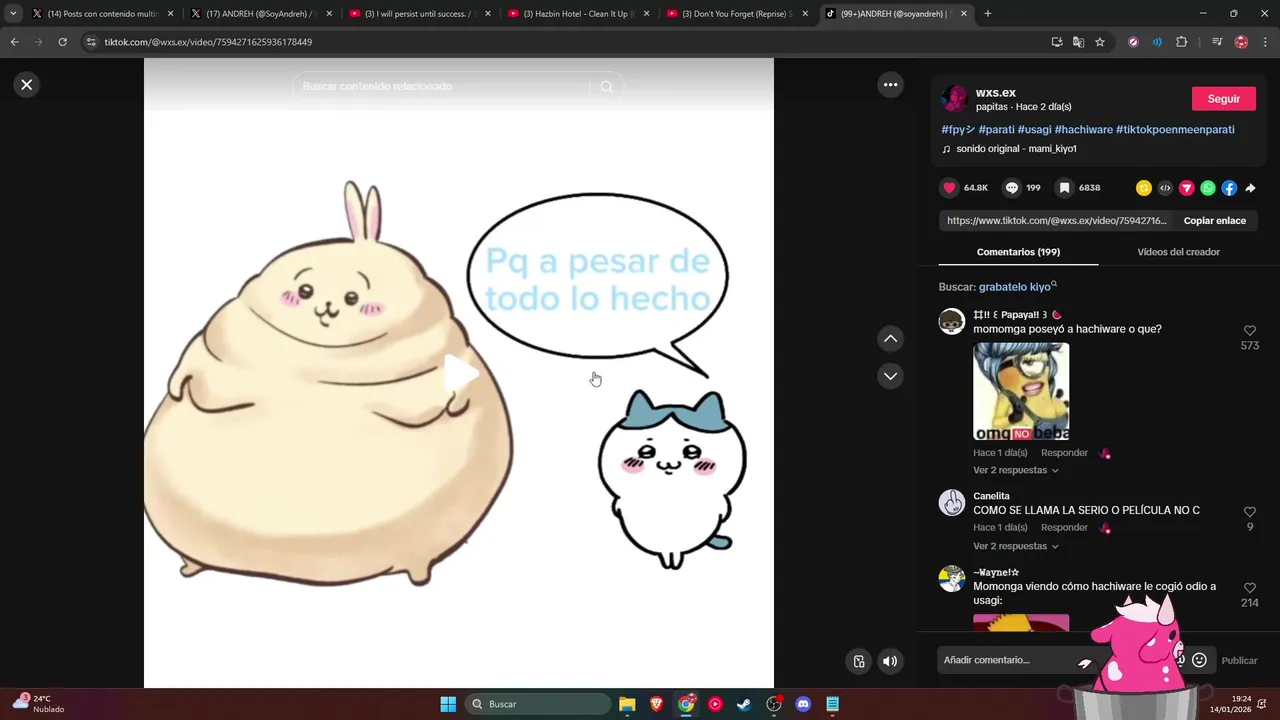1280x720 pixels.
Task: Send to friends via red paper-plane icon
Action: tap(1187, 188)
